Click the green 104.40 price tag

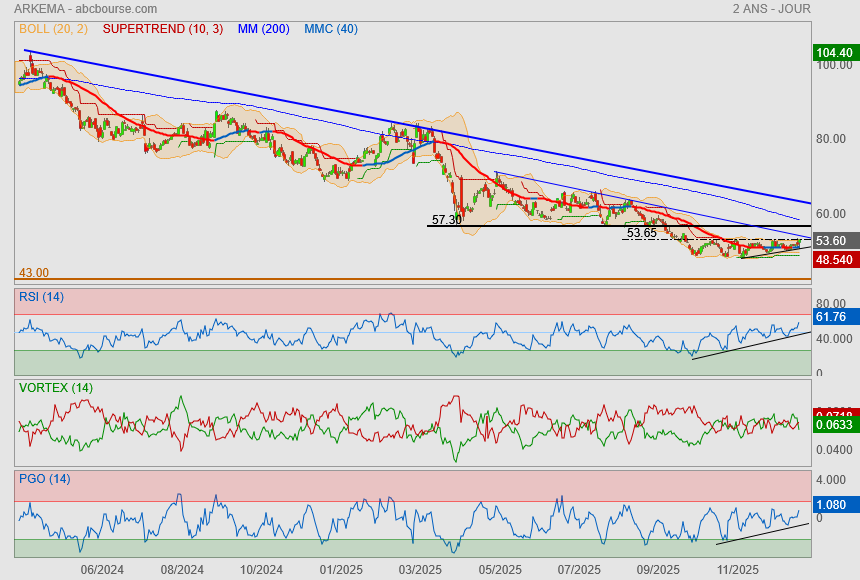(834, 52)
